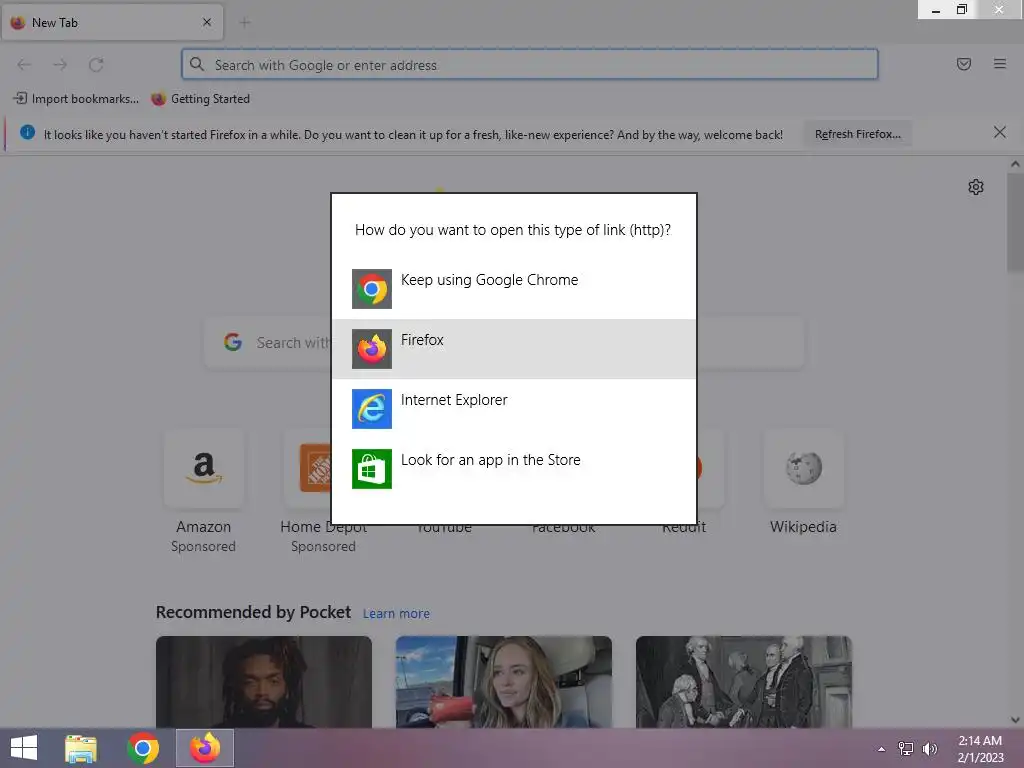Open the first Pocket story thumbnail
The width and height of the screenshot is (1024, 768).
(264, 682)
